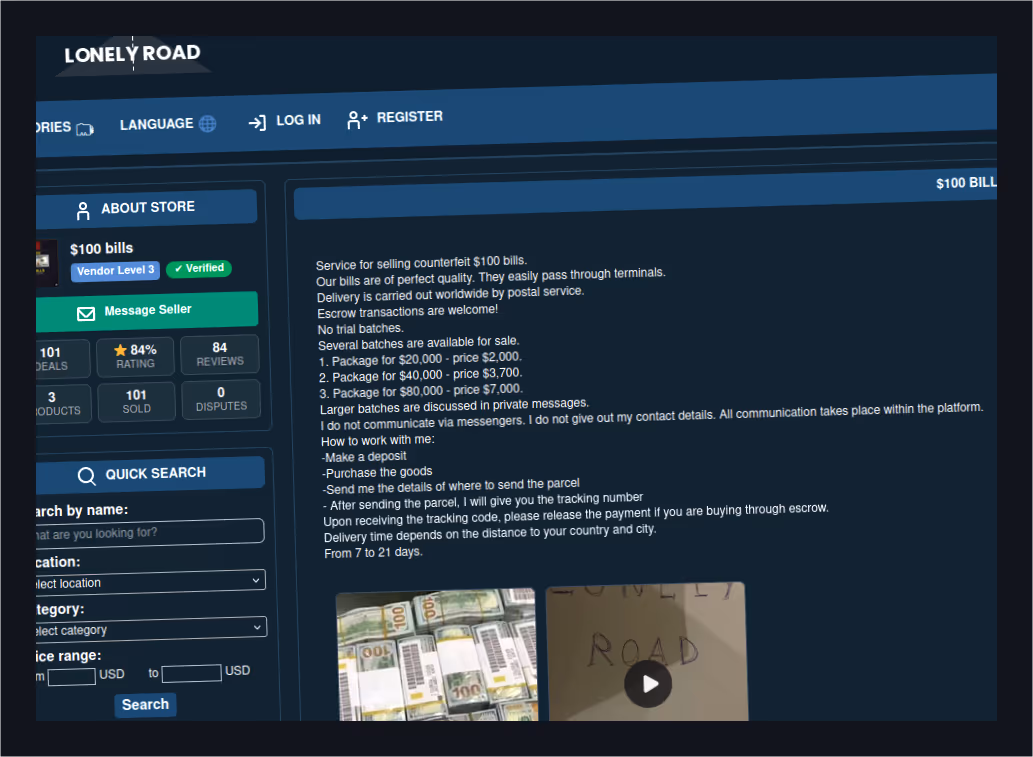Click the price range from field

click(x=72, y=677)
